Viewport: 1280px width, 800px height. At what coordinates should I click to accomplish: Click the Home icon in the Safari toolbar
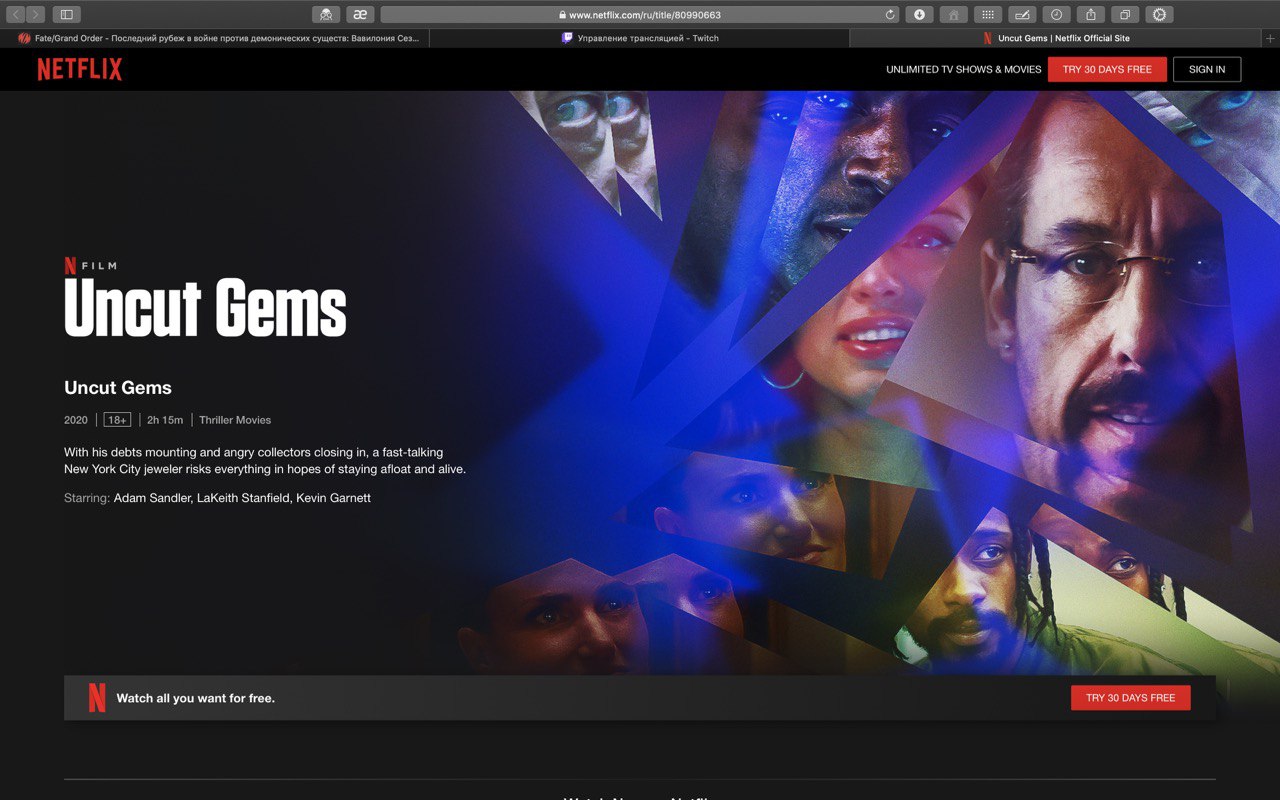pos(953,14)
